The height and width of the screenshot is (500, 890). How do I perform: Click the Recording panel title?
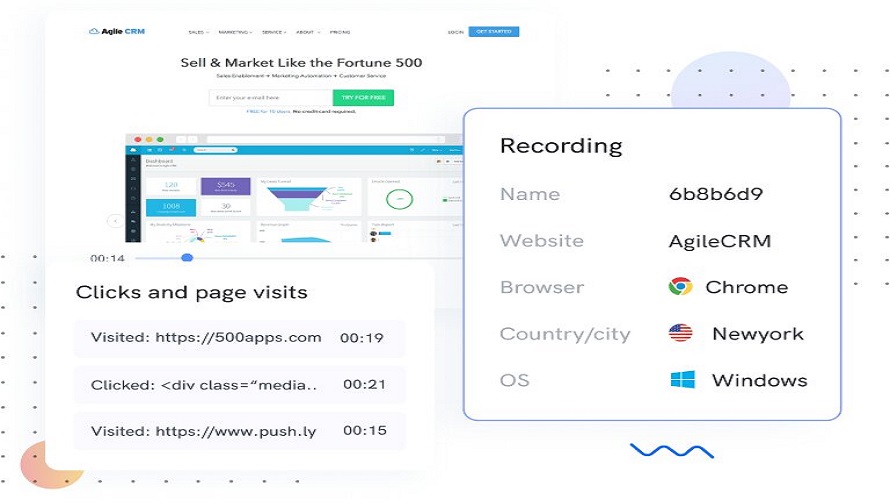[561, 146]
